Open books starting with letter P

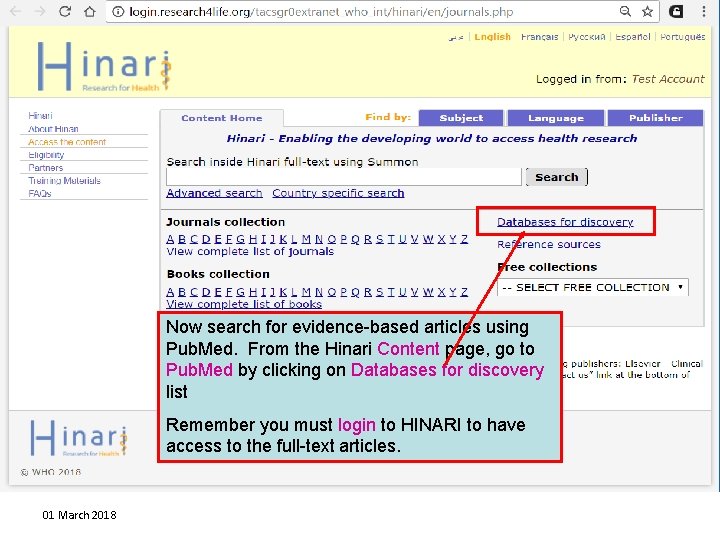[343, 292]
